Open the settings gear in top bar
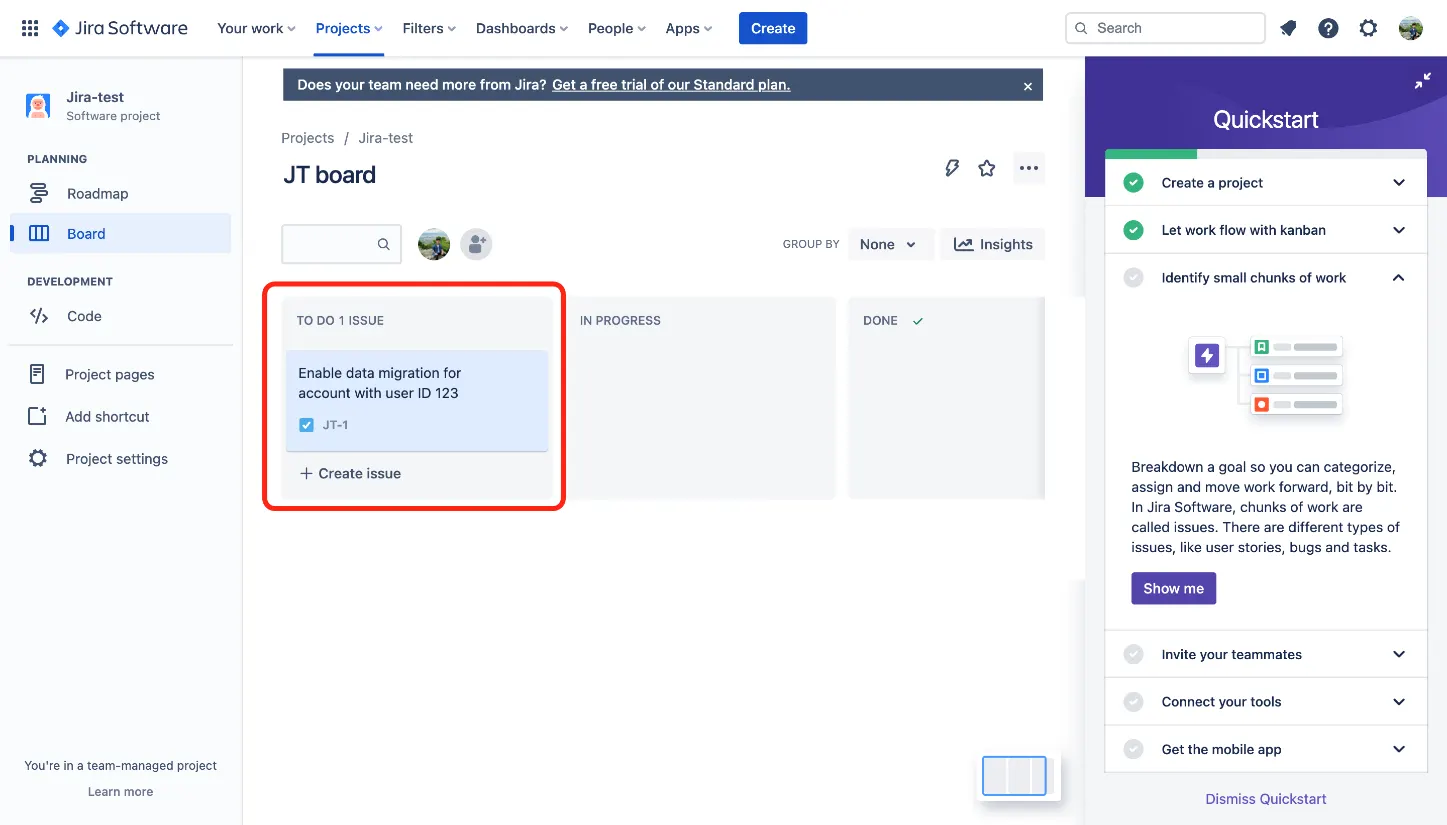This screenshot has width=1447, height=825. [x=1368, y=28]
